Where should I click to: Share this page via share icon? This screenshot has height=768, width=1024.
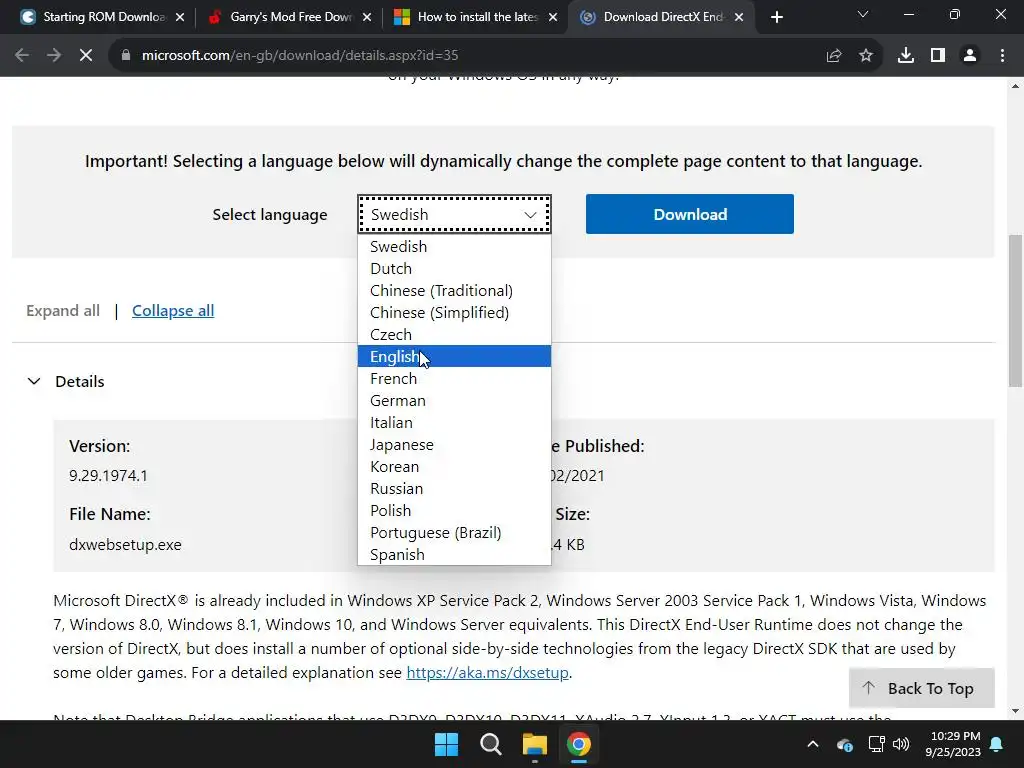click(x=834, y=56)
